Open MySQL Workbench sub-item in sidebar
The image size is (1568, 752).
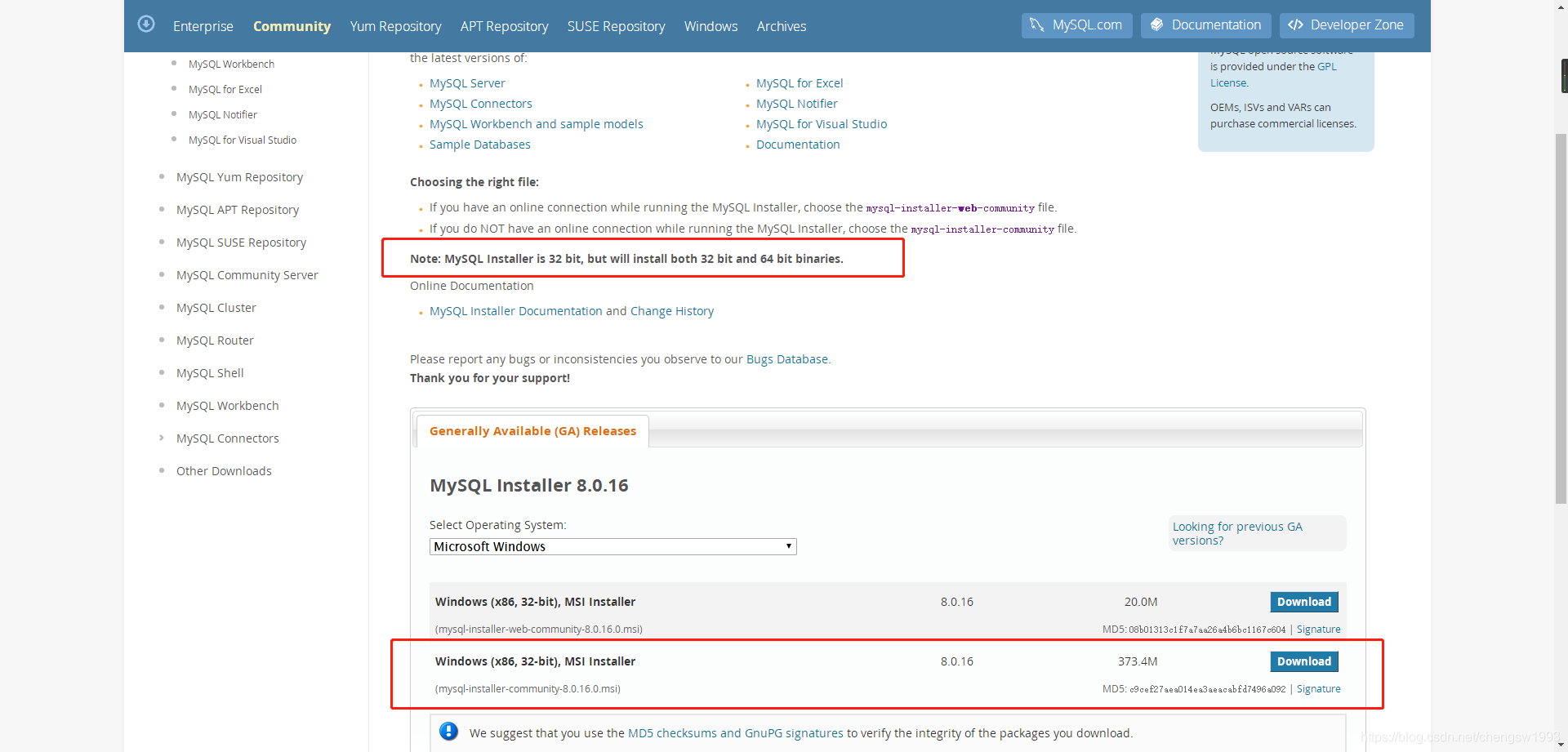231,65
